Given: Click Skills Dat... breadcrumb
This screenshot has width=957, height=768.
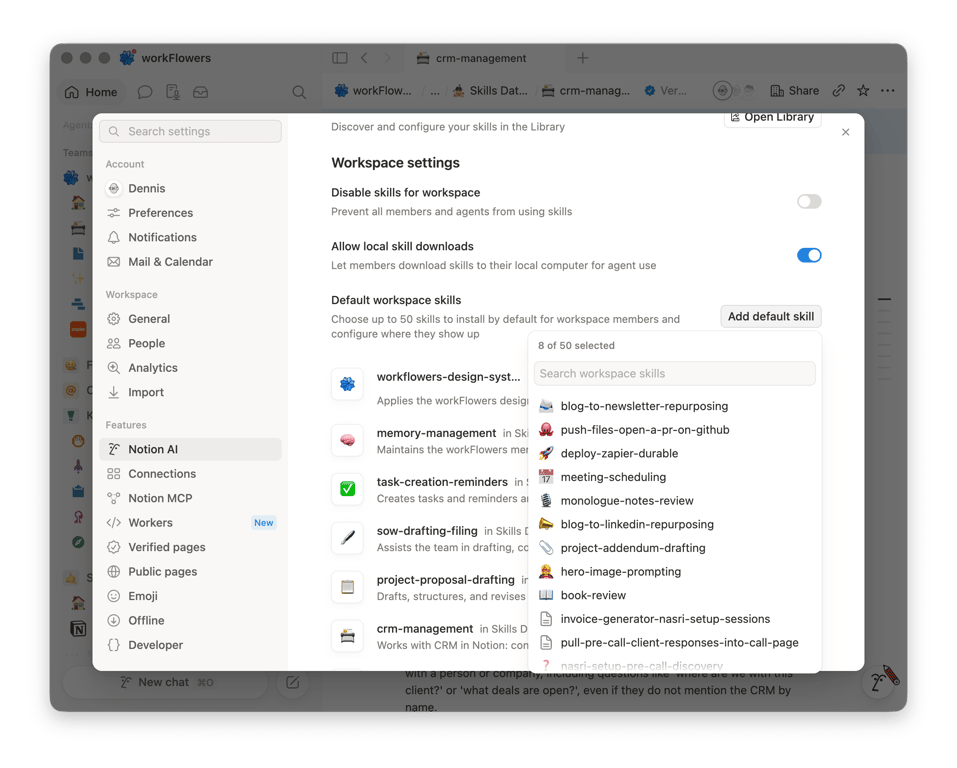Looking at the screenshot, I should pyautogui.click(x=490, y=91).
